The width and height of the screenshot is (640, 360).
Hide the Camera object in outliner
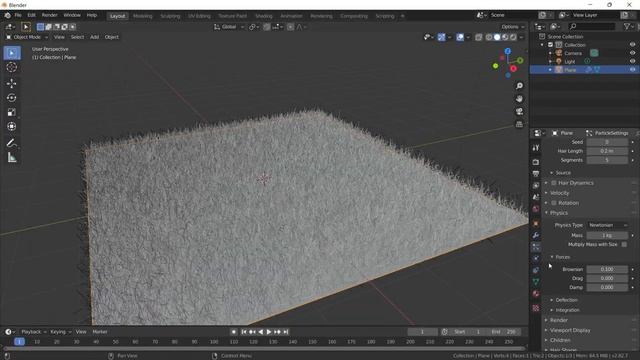click(632, 53)
